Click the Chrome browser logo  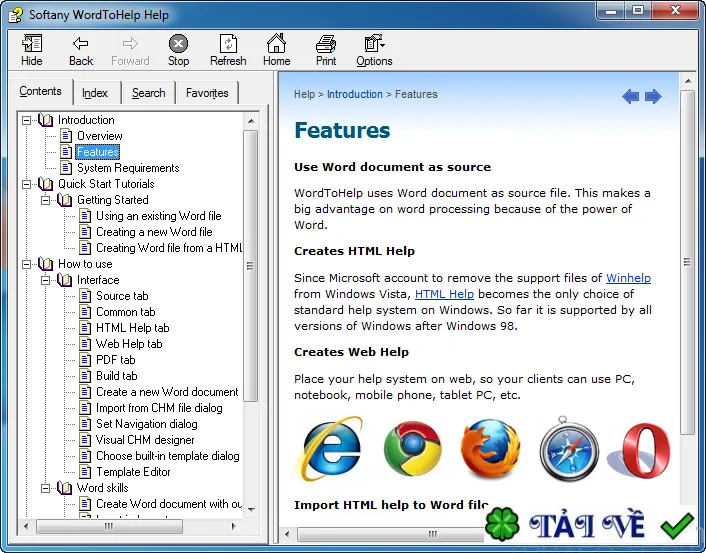[x=412, y=449]
